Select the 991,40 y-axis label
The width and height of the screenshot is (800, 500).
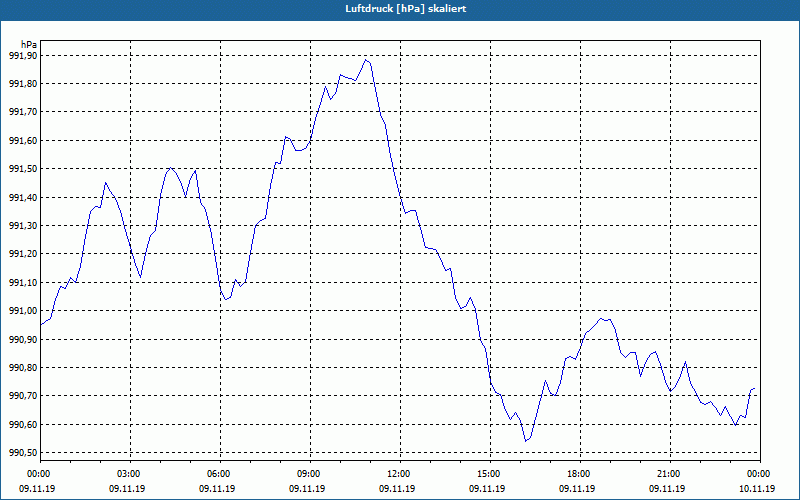[x=23, y=197]
